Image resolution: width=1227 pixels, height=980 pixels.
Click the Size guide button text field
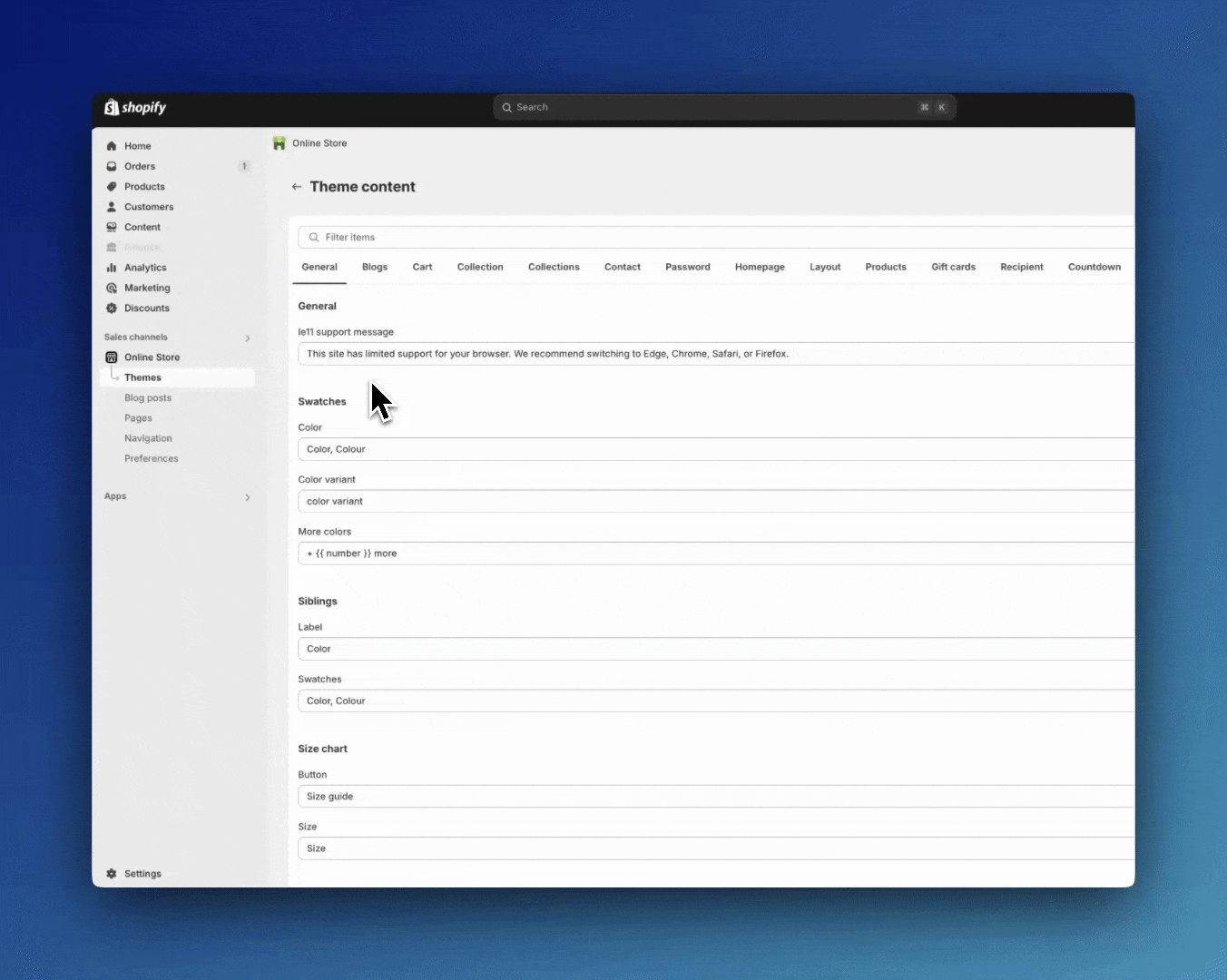715,797
